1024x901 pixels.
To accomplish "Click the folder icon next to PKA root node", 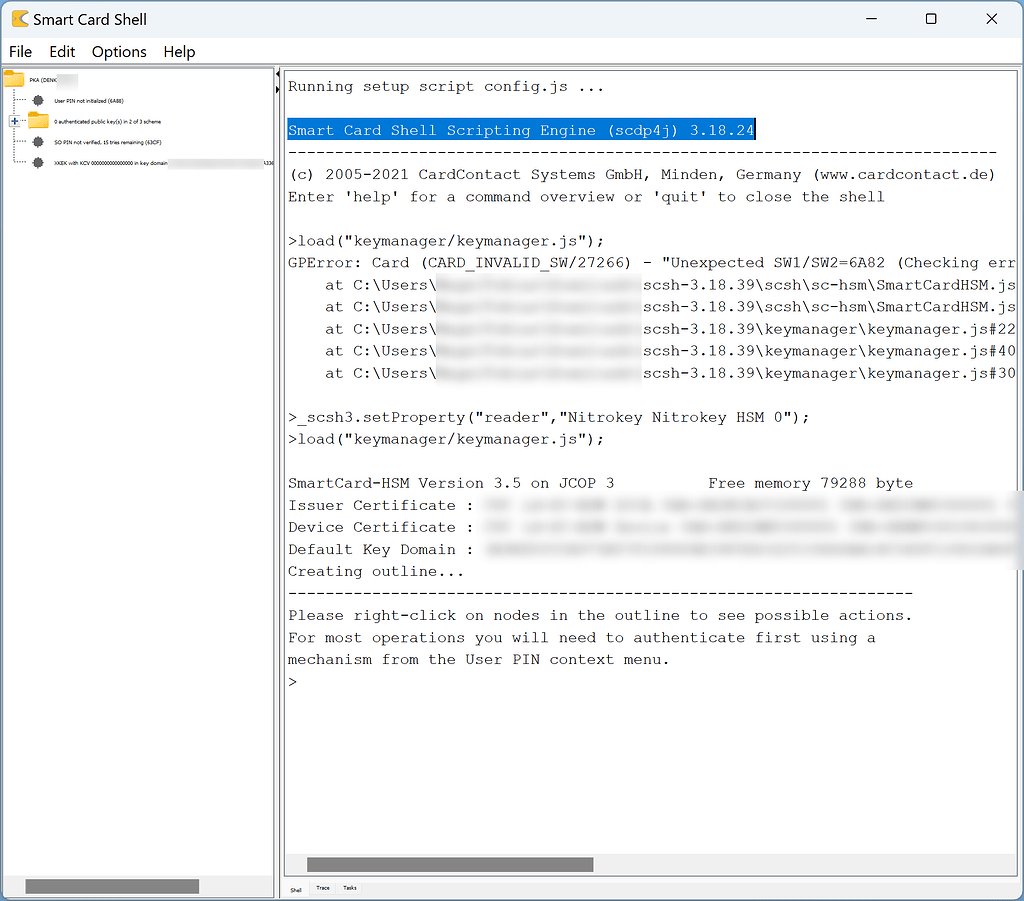I will click(13, 78).
